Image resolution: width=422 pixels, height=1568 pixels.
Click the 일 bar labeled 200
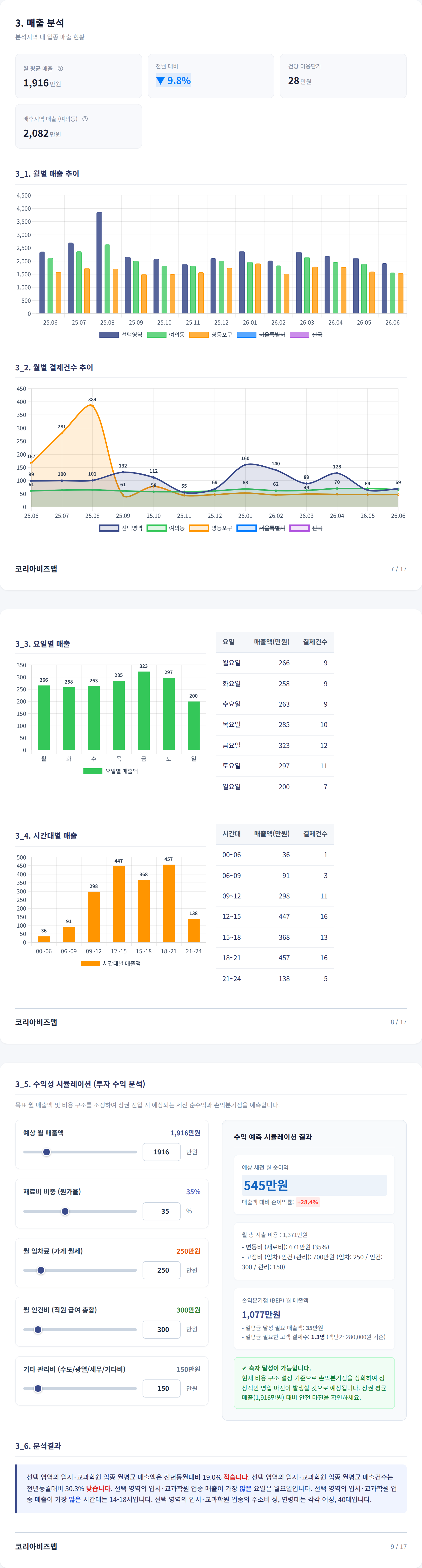coord(194,726)
